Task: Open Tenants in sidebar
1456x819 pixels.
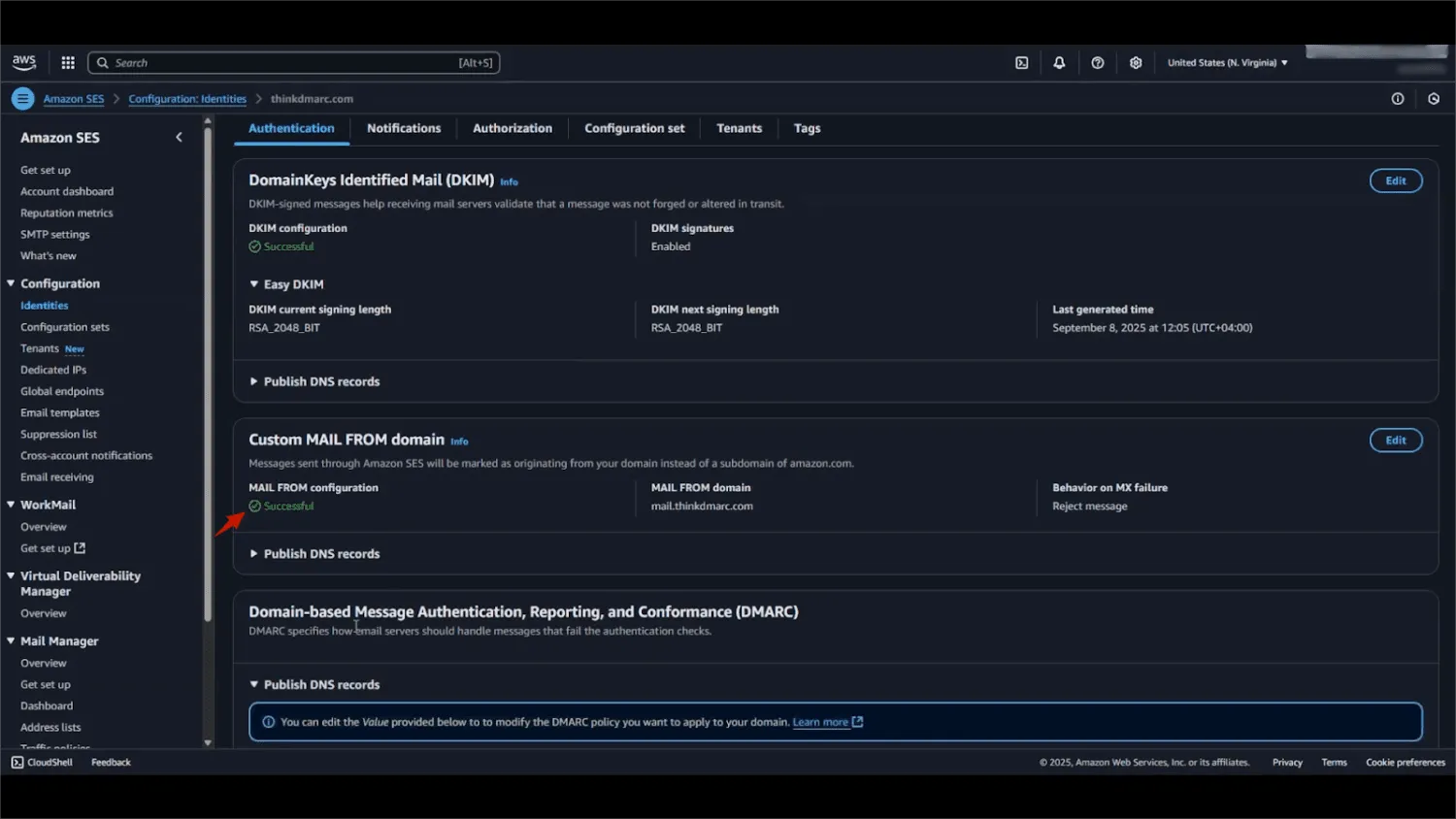Action: [x=40, y=348]
